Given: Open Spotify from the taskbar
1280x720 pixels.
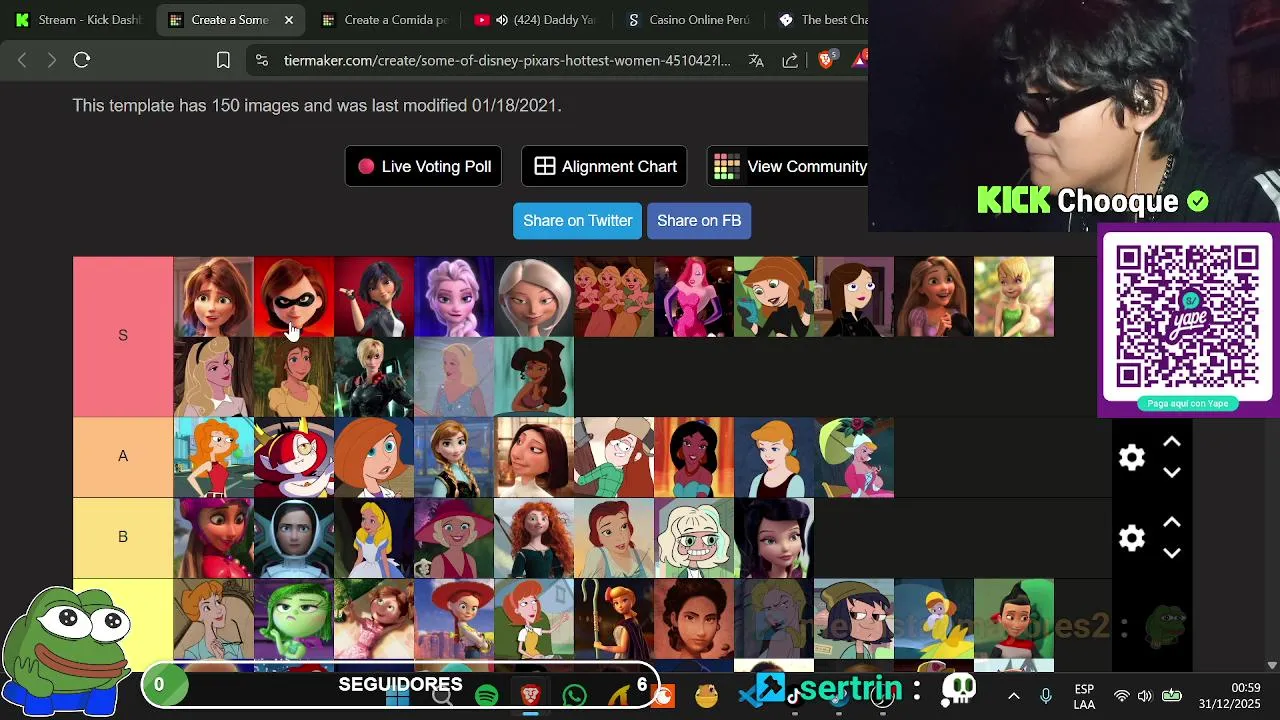Looking at the screenshot, I should click(487, 695).
